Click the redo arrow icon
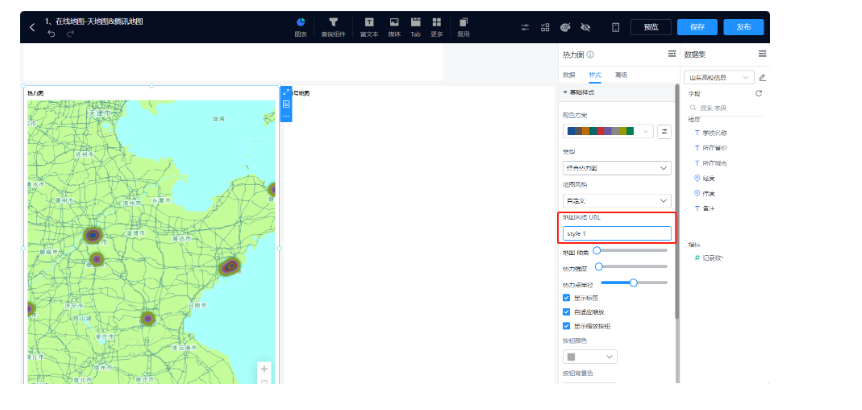The width and height of the screenshot is (862, 410). (70, 34)
